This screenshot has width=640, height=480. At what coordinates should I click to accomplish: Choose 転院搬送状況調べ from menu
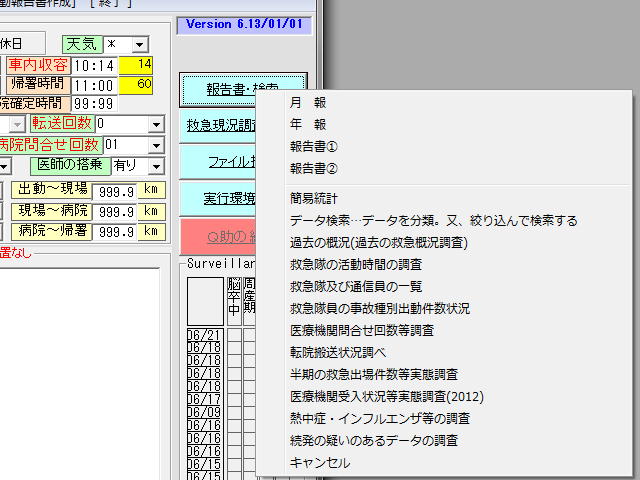337,353
